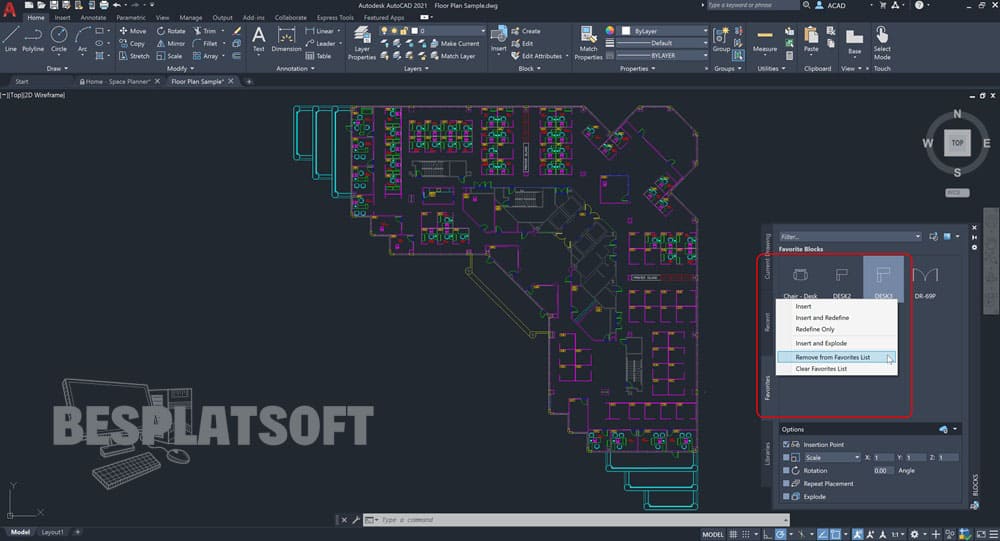The width and height of the screenshot is (1000, 541).
Task: Check the Explode option checkbox
Action: coord(788,496)
